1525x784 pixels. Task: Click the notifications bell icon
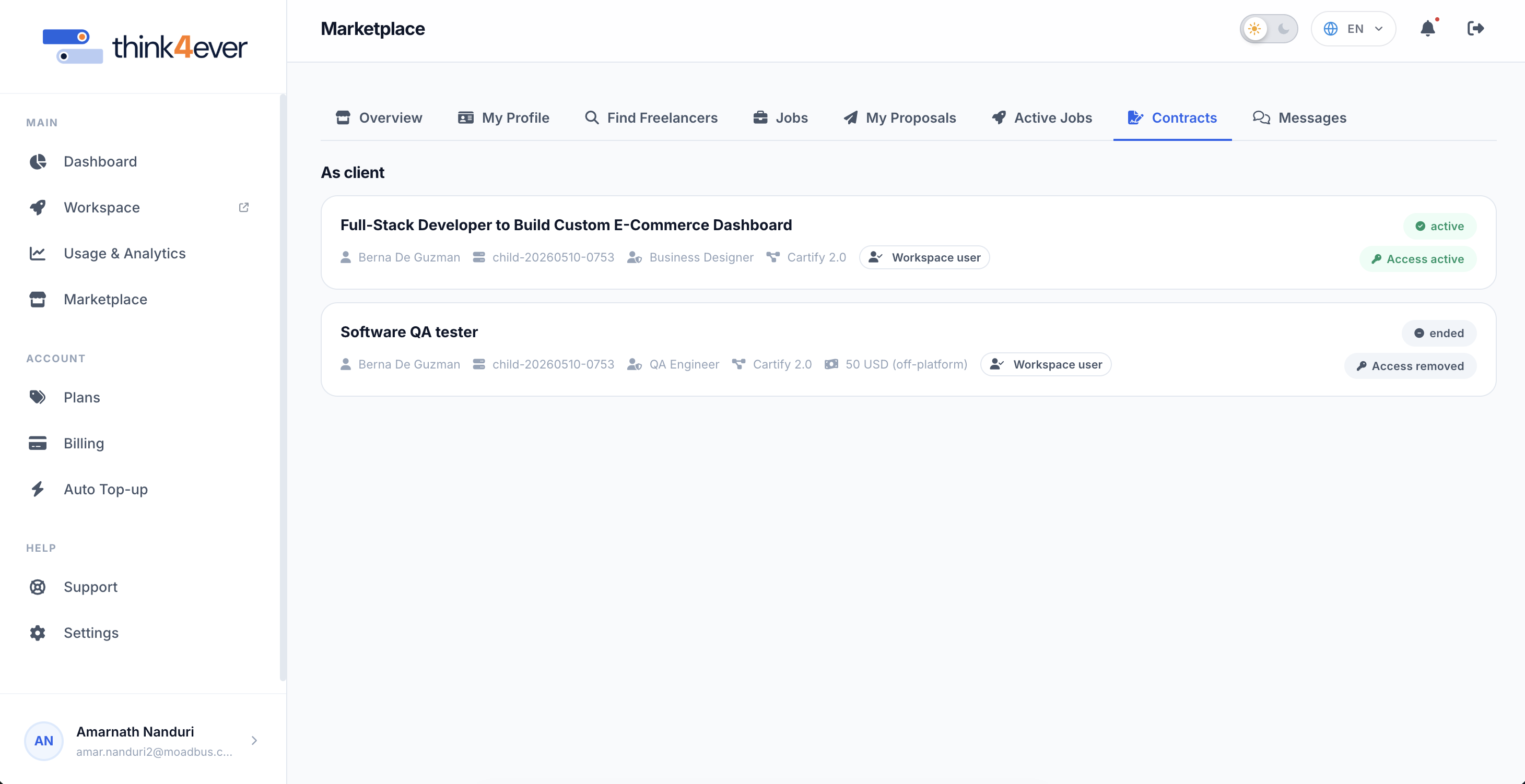(1427, 28)
